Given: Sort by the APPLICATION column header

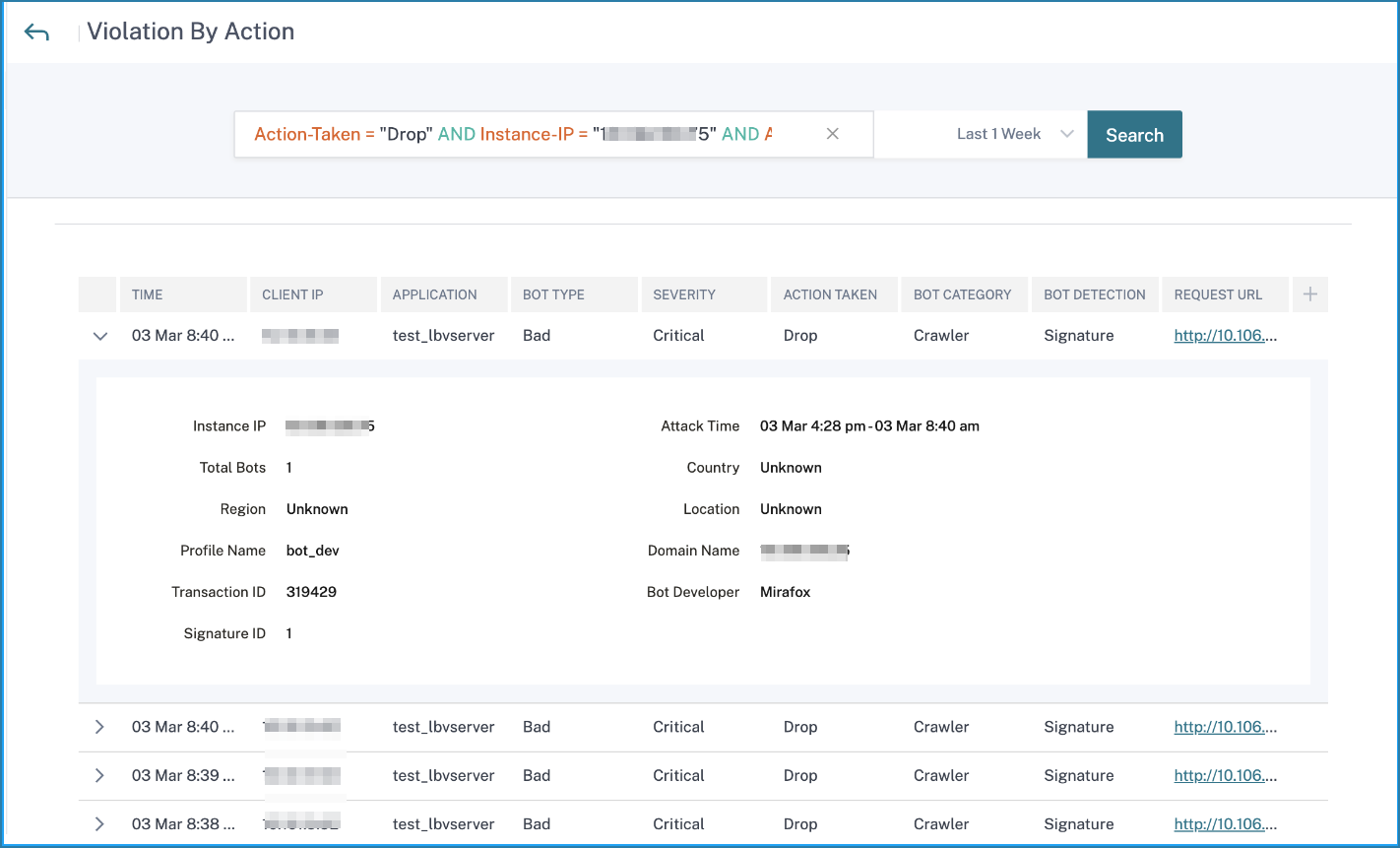Looking at the screenshot, I should tap(444, 294).
